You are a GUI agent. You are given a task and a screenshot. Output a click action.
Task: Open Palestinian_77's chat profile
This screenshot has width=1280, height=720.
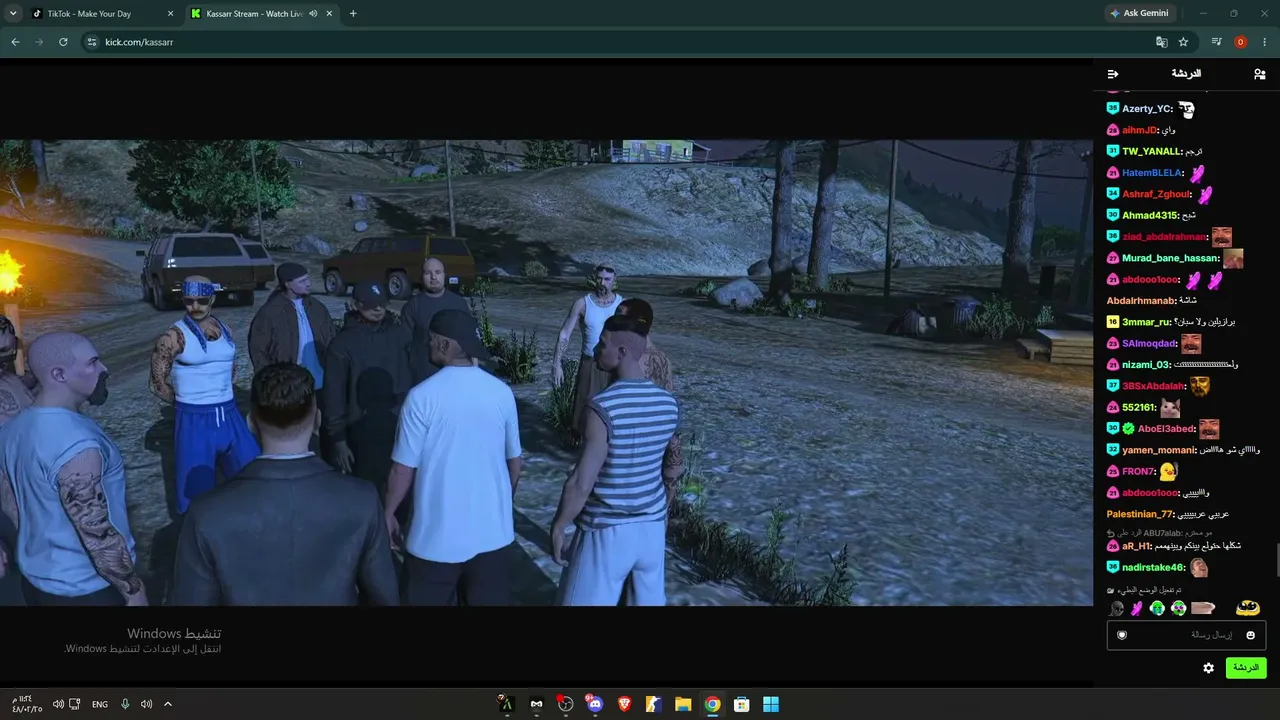pos(1140,514)
